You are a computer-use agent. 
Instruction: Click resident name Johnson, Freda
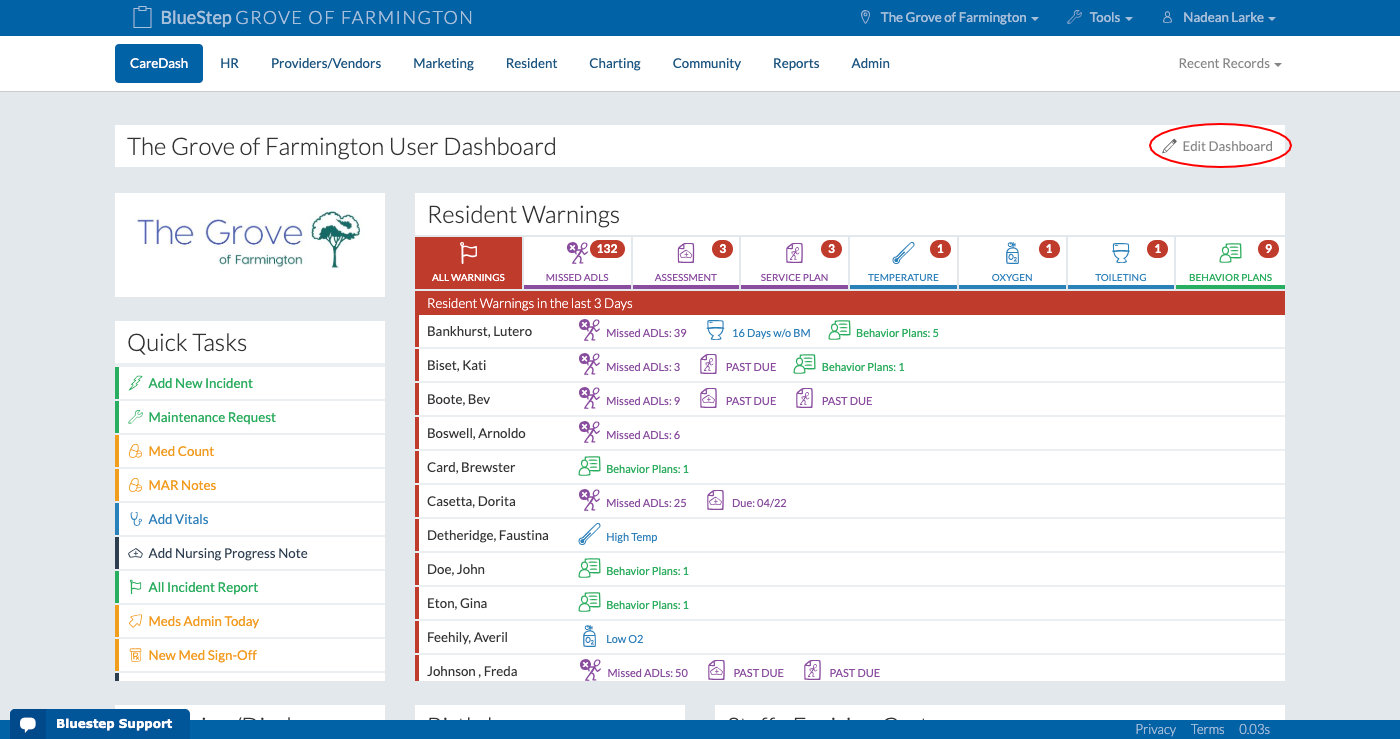(472, 671)
